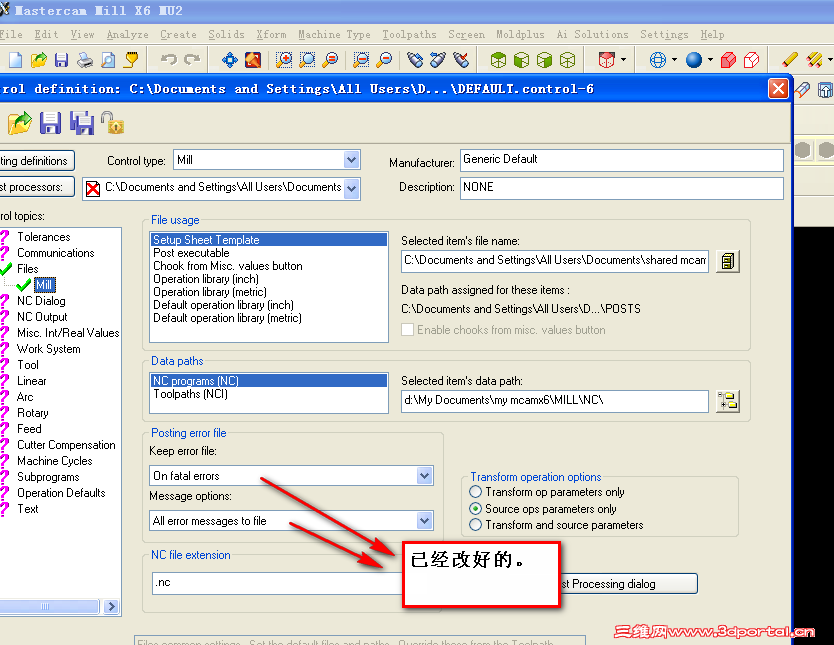Open the post processors path dropdown
The height and width of the screenshot is (645, 834).
(352, 188)
